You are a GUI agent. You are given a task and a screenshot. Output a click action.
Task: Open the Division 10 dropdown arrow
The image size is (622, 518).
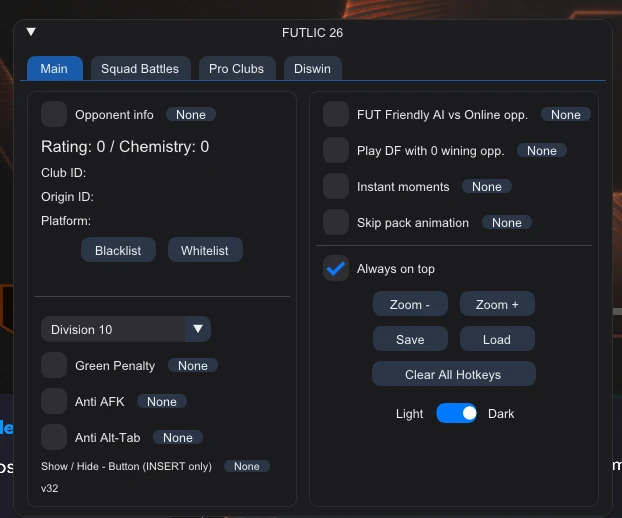pyautogui.click(x=198, y=329)
